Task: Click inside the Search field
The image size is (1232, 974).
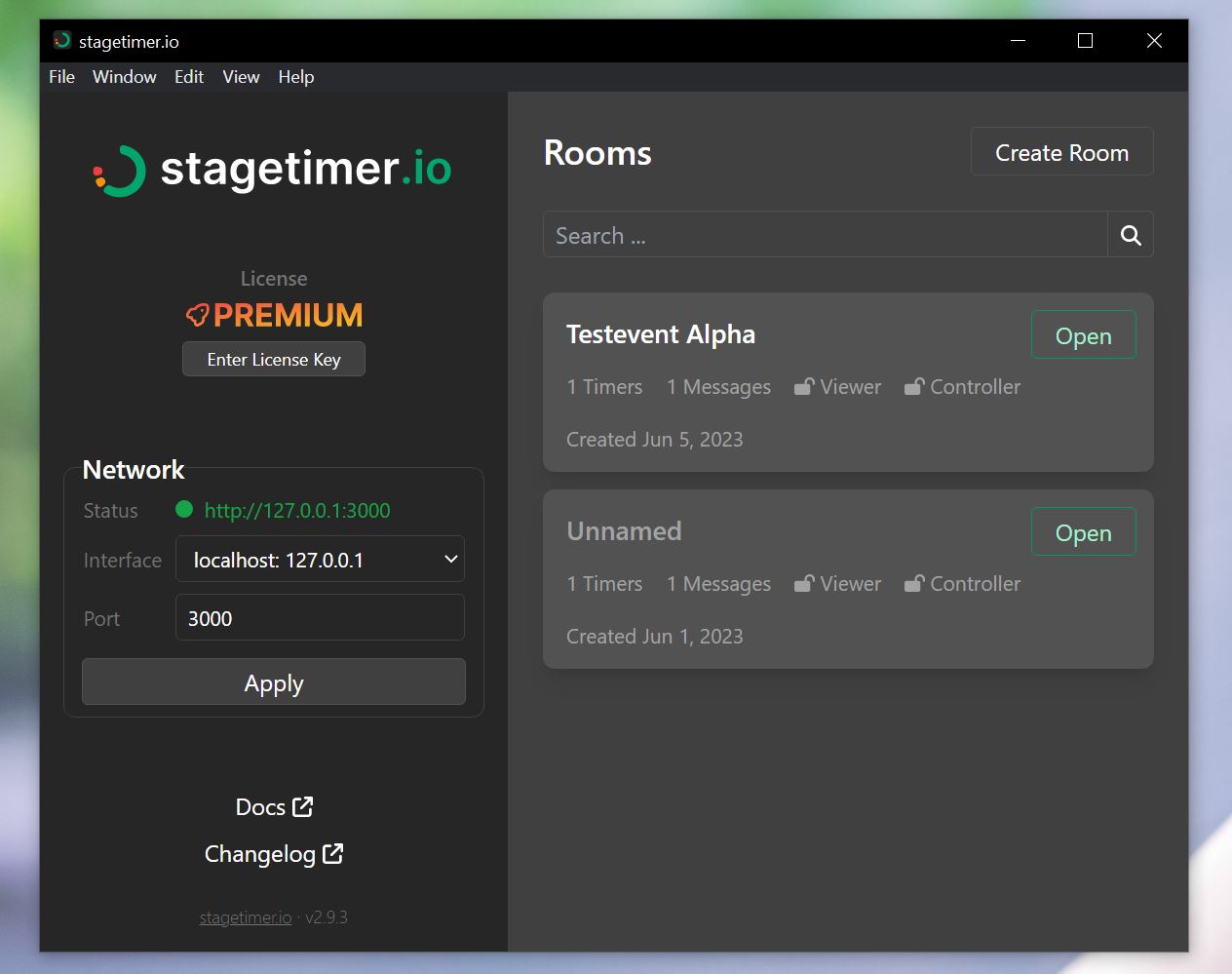Action: 825,234
